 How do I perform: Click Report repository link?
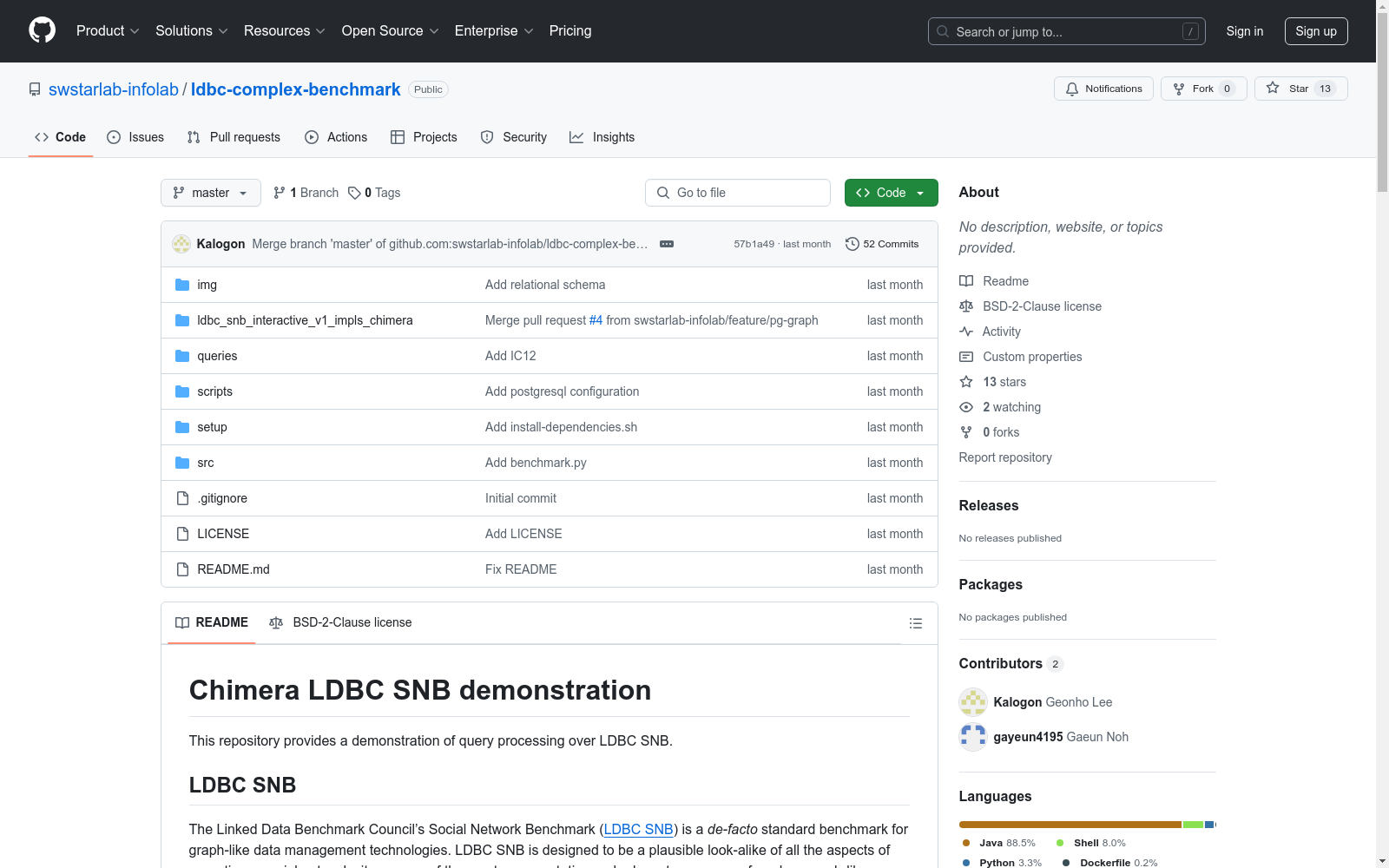[x=1005, y=457]
